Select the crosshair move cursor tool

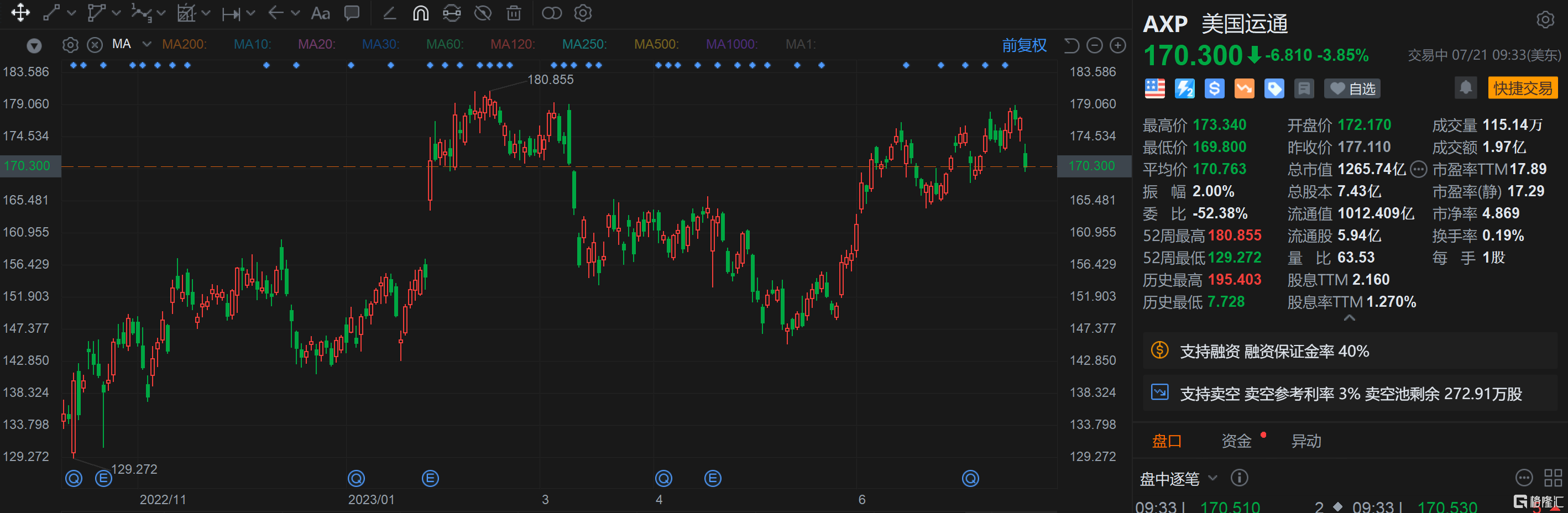click(20, 13)
